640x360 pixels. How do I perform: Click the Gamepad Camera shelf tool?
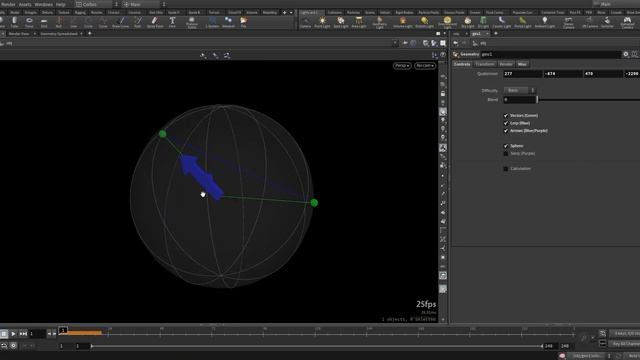[x=627, y=22]
